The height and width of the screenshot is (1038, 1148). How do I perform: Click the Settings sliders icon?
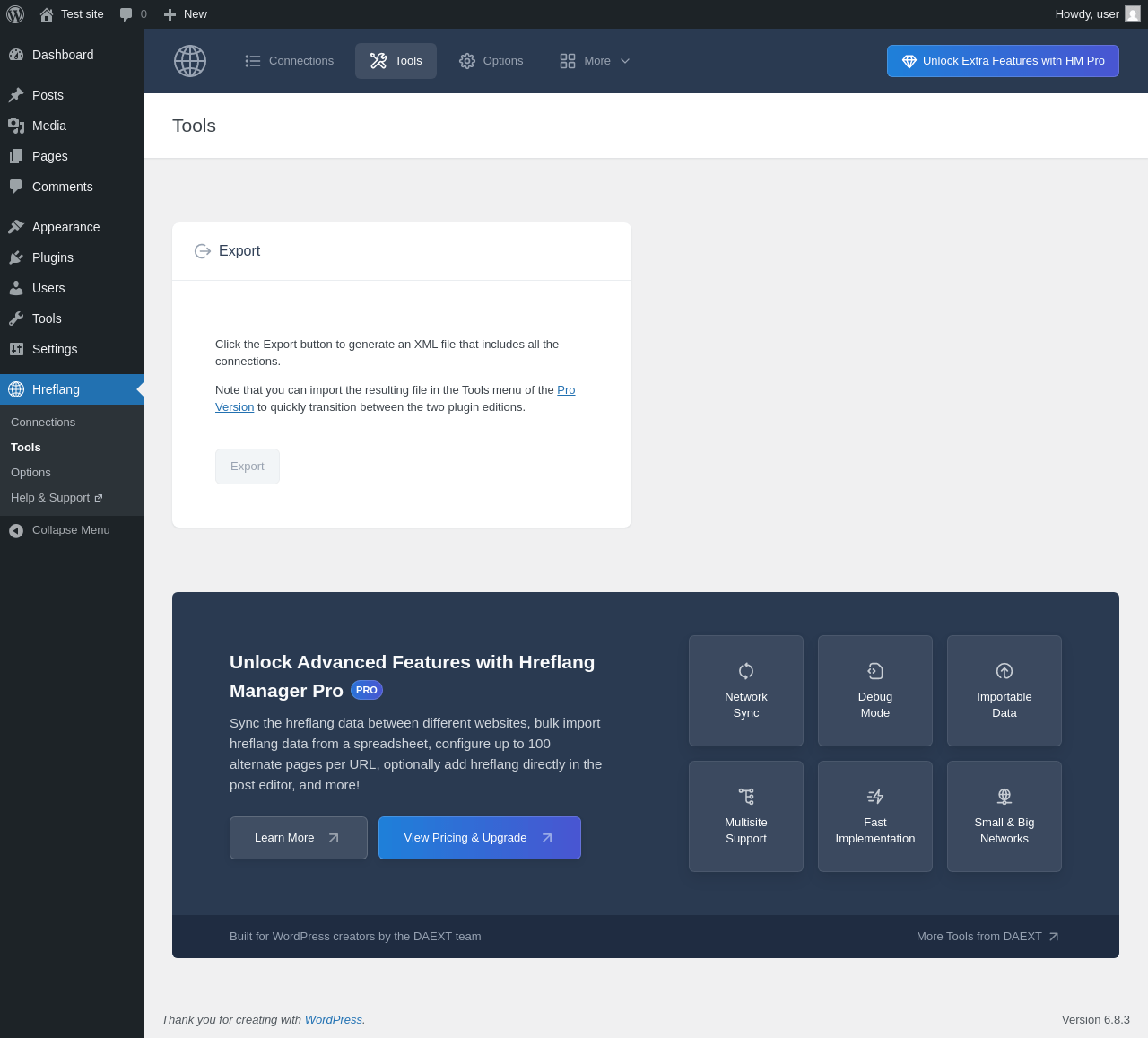pyautogui.click(x=16, y=349)
